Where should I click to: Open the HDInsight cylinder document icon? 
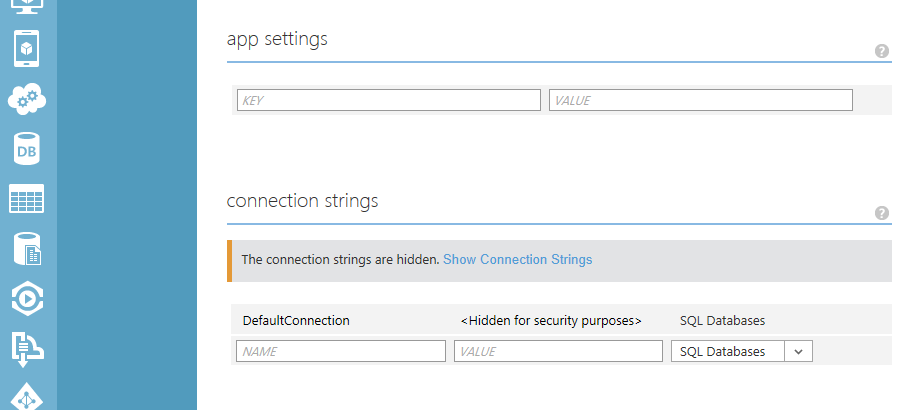(27, 249)
